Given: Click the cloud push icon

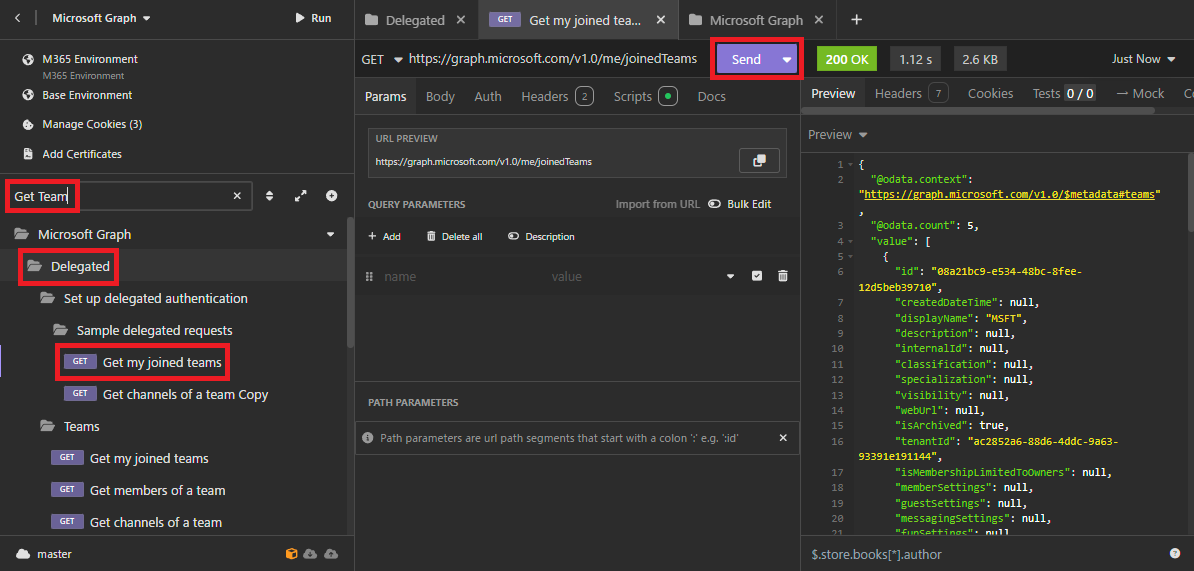Looking at the screenshot, I should (x=330, y=553).
